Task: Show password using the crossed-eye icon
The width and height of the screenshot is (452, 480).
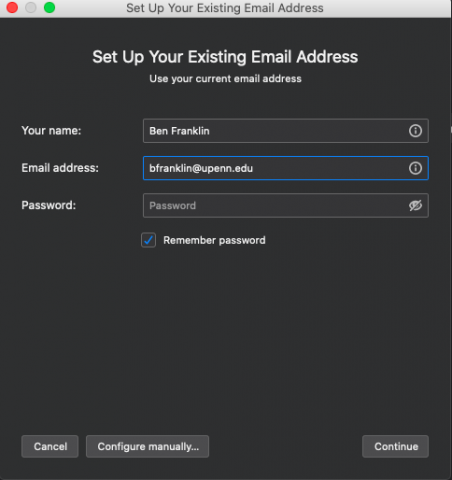Action: point(415,205)
